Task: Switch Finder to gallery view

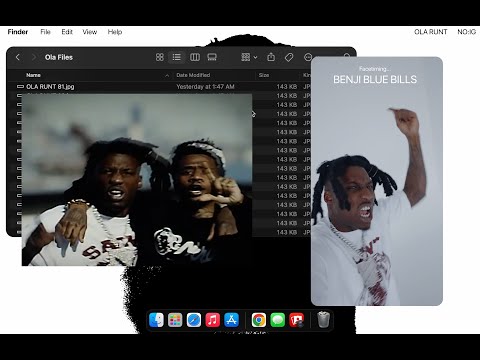Action: (212, 57)
